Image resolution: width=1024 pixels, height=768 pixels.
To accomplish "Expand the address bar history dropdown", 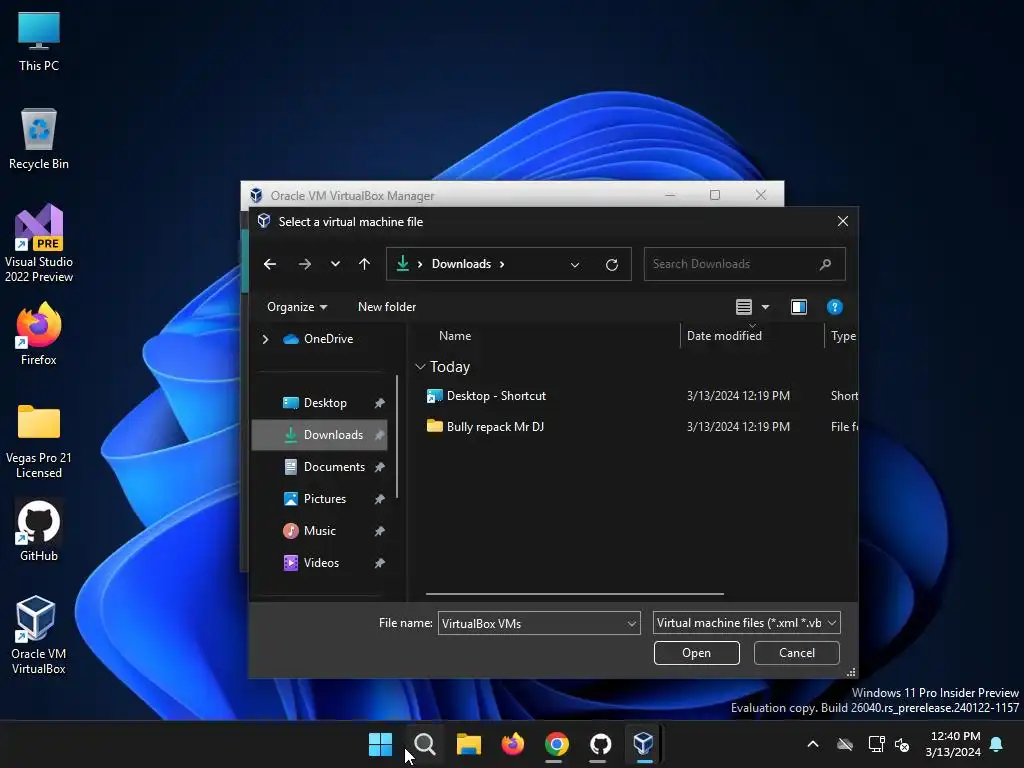I will click(575, 264).
